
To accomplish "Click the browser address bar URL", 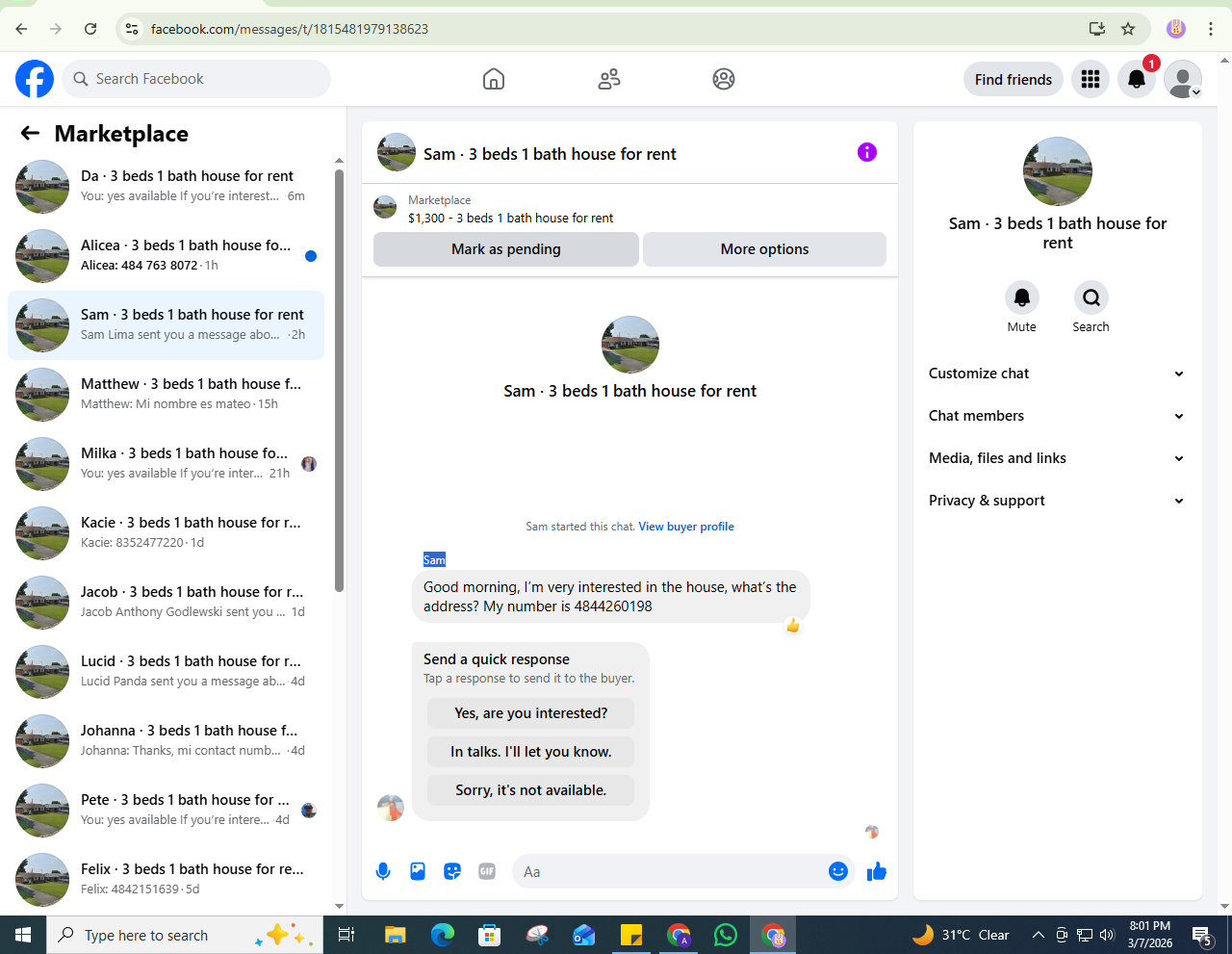I will pos(290,29).
